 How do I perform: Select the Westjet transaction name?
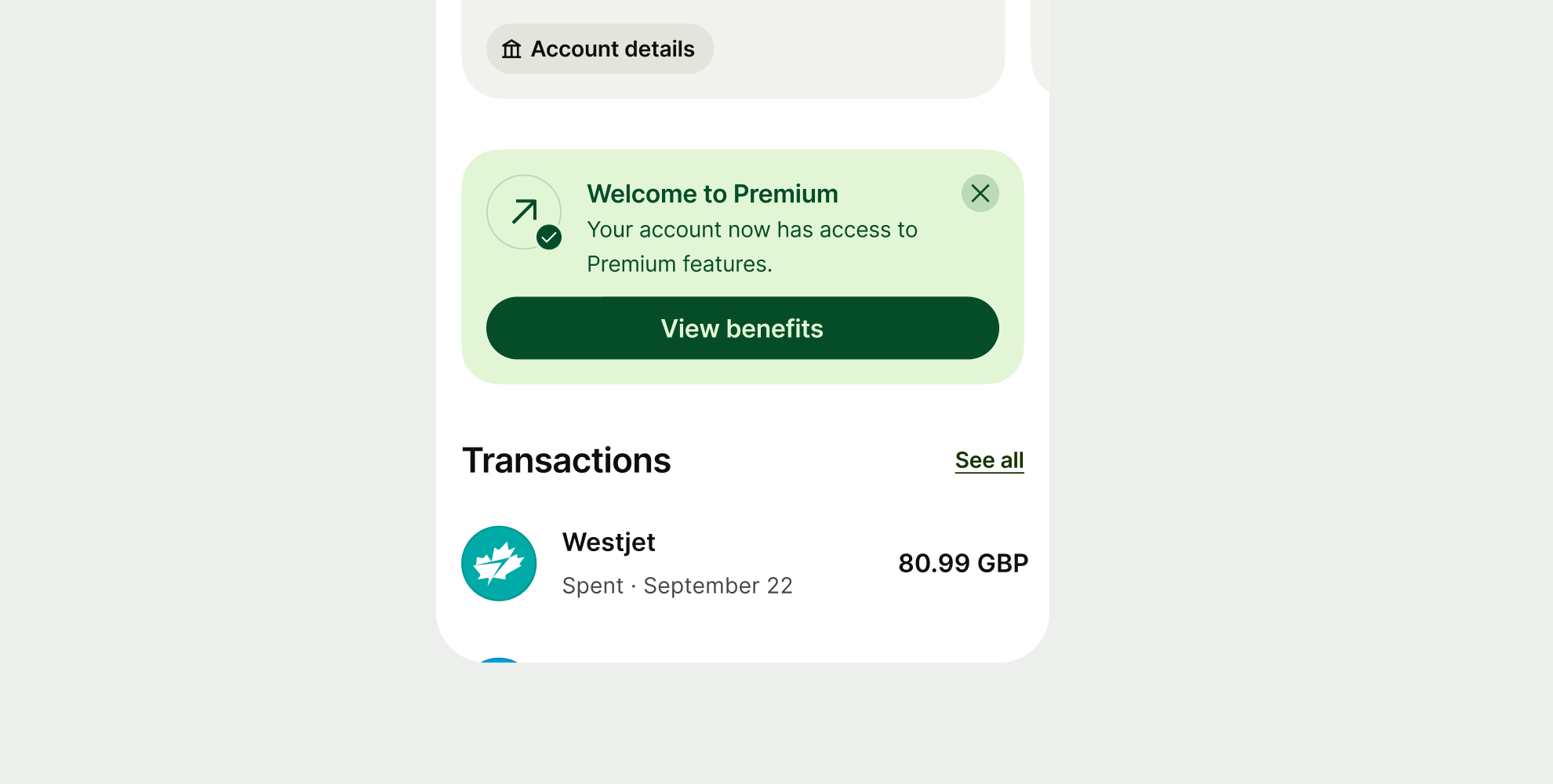(609, 542)
